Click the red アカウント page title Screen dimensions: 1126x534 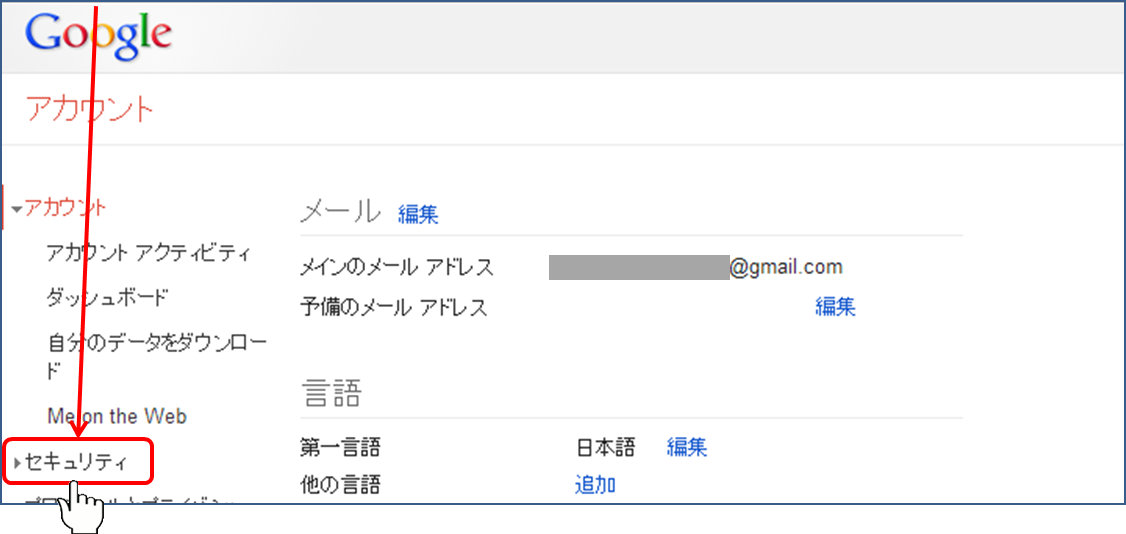90,109
